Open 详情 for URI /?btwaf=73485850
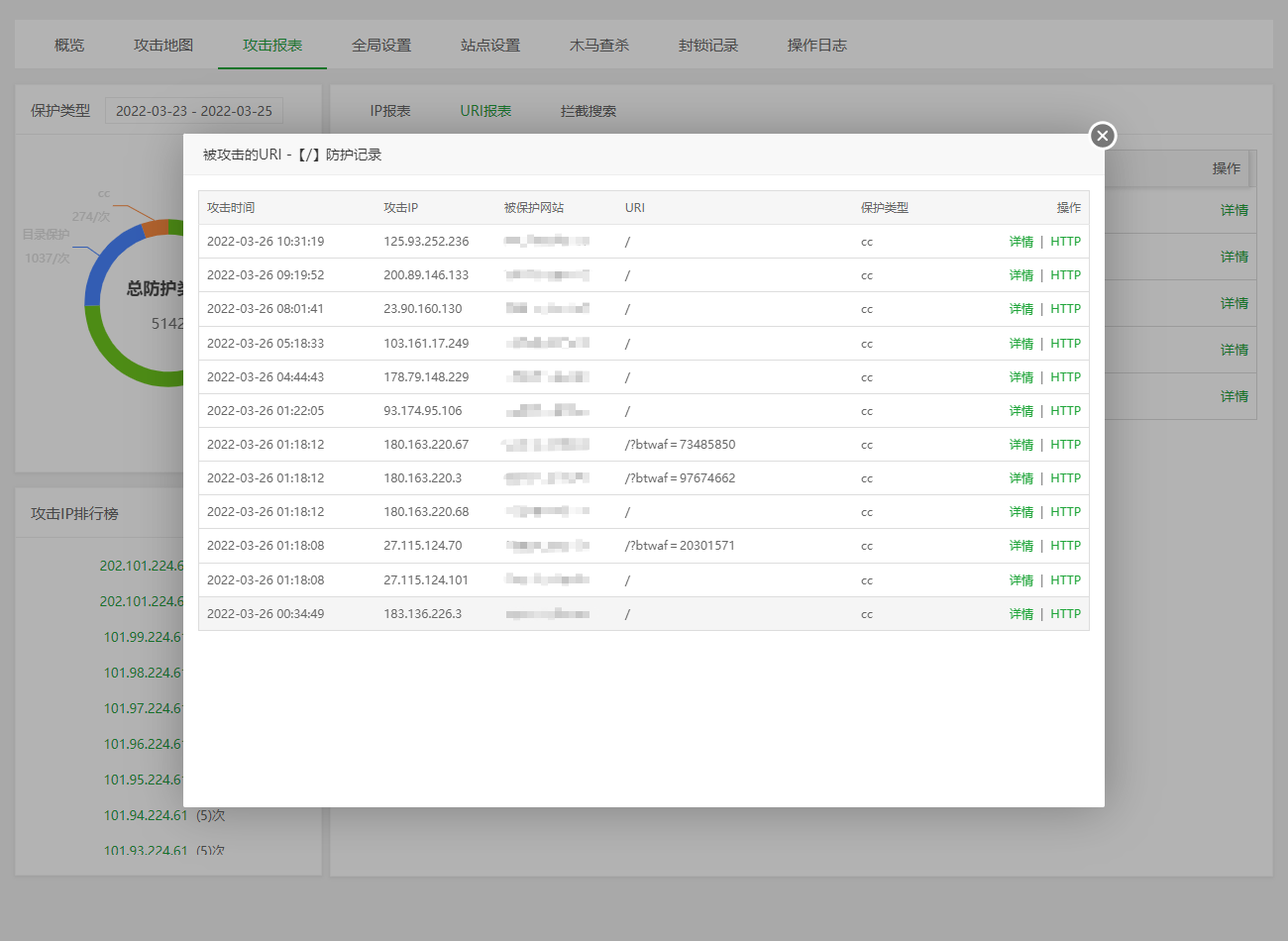 click(1020, 445)
